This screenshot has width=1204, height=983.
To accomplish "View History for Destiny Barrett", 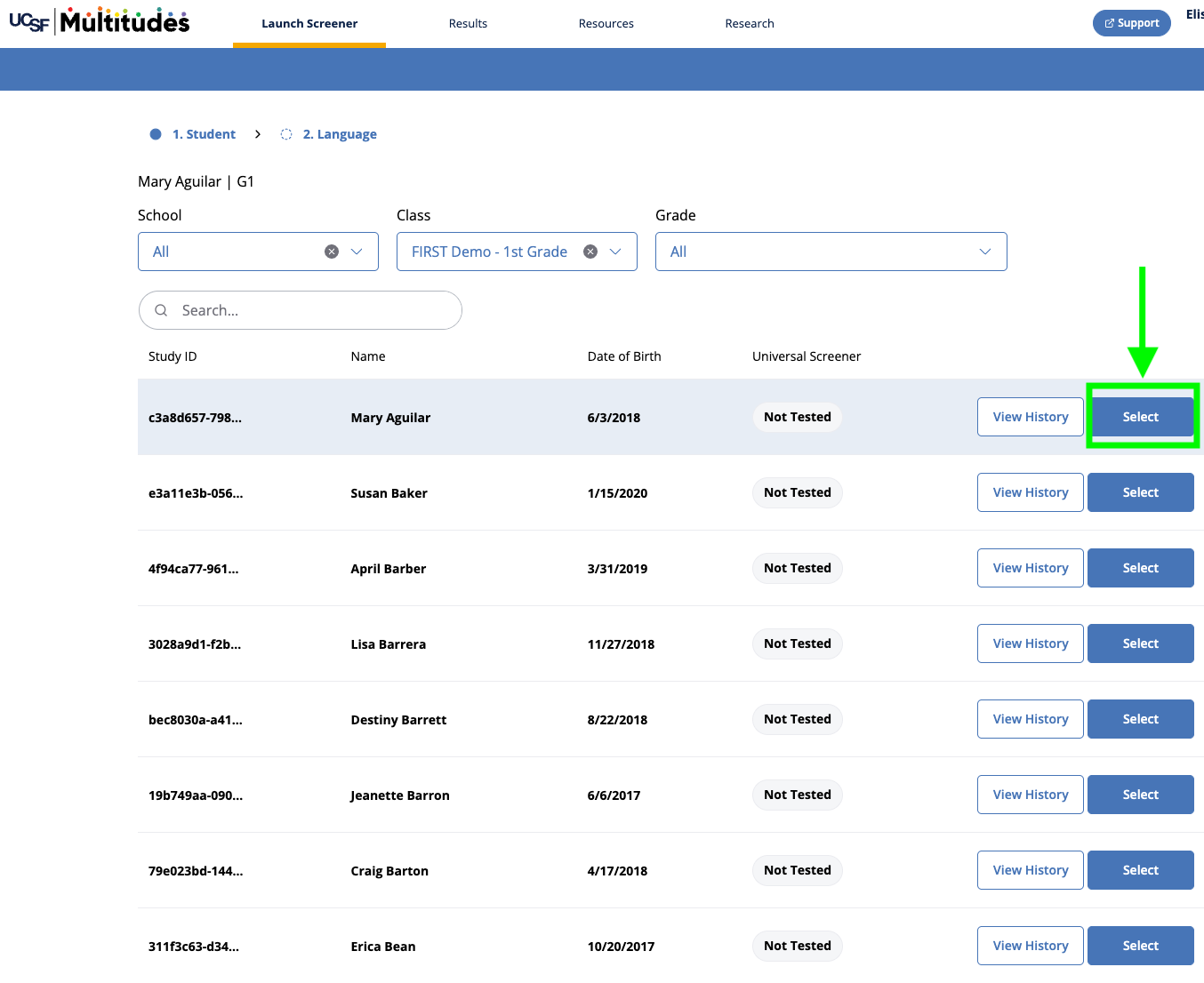I will (x=1031, y=719).
